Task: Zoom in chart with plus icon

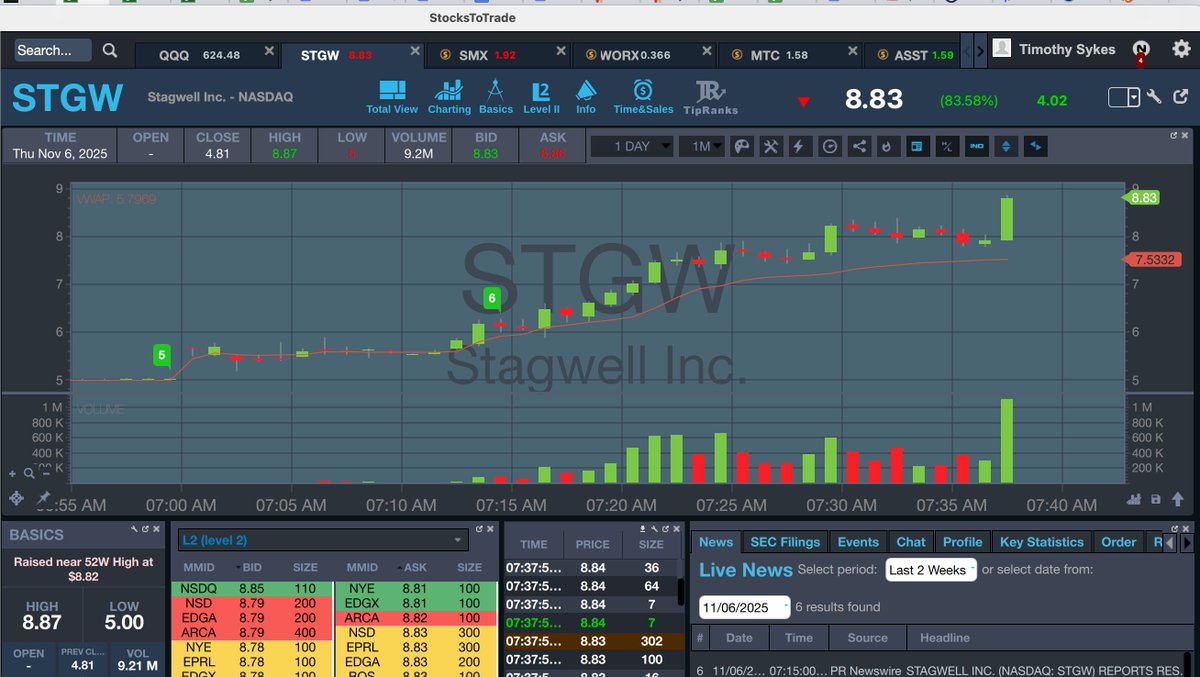Action: coord(13,474)
